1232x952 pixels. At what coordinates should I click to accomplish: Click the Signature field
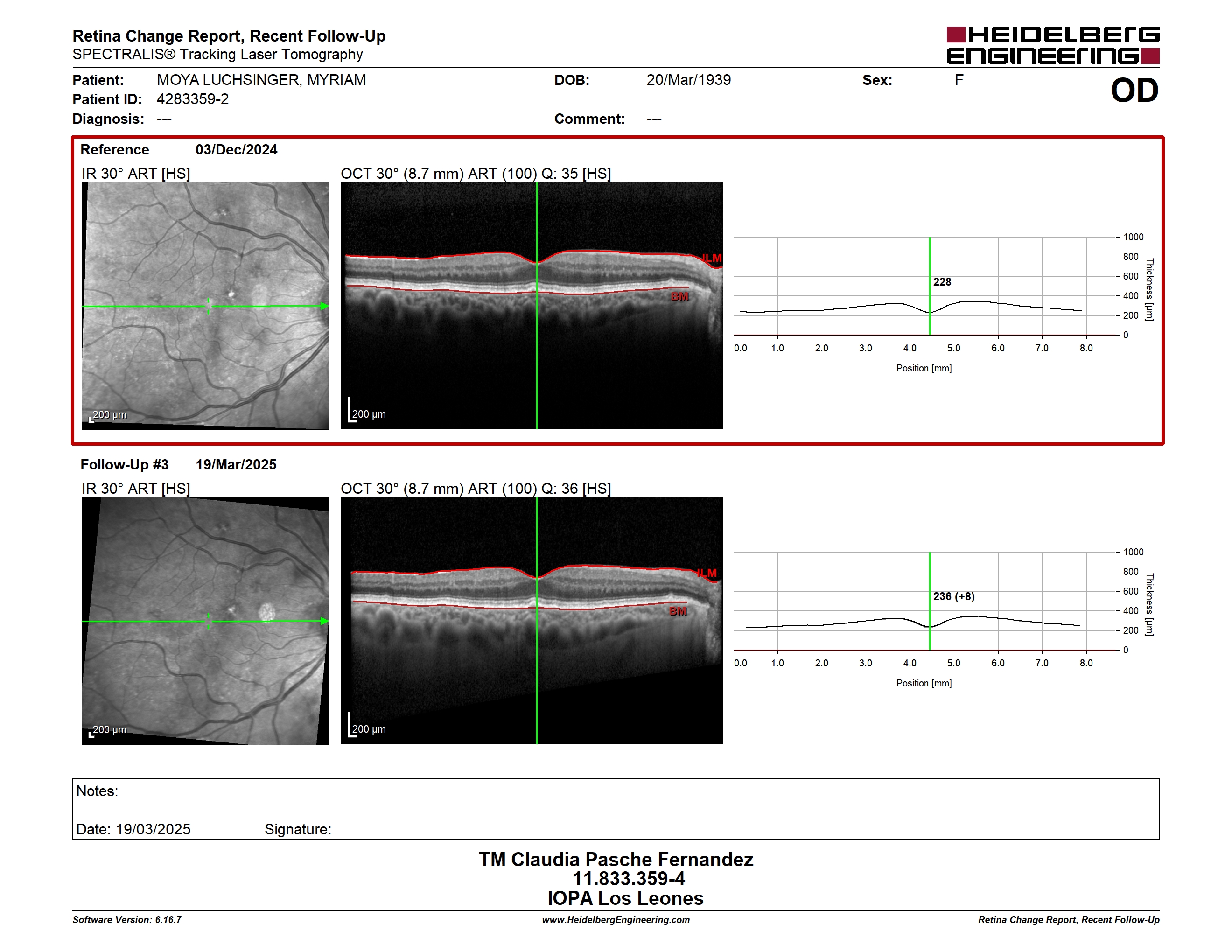298,830
